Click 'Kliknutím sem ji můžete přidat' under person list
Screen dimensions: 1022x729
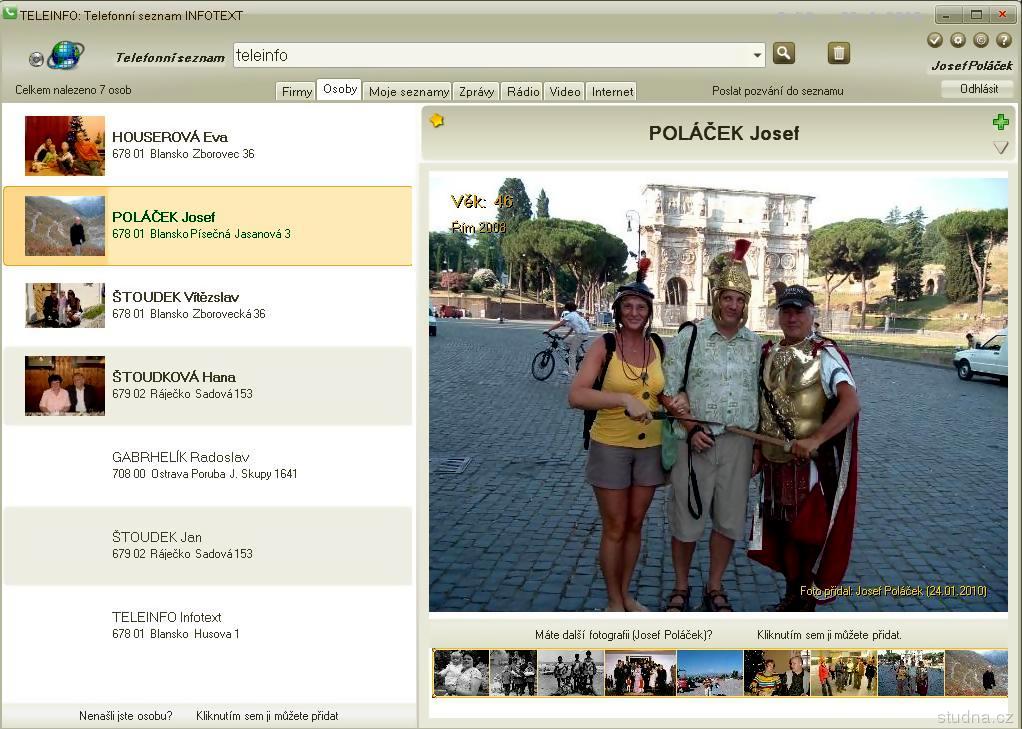267,716
